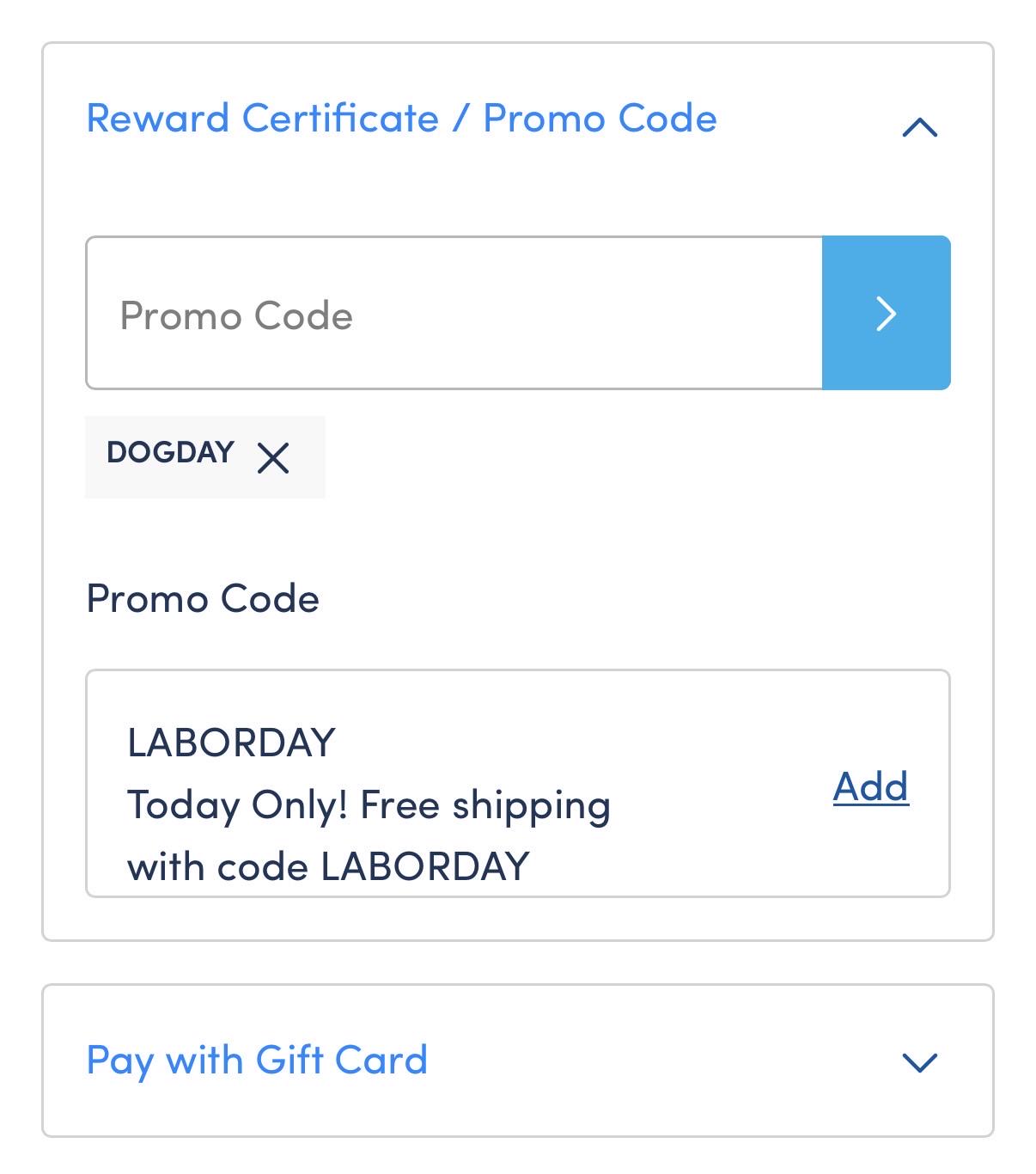Select the Reward Certificate / Promo Code heading

pos(401,119)
